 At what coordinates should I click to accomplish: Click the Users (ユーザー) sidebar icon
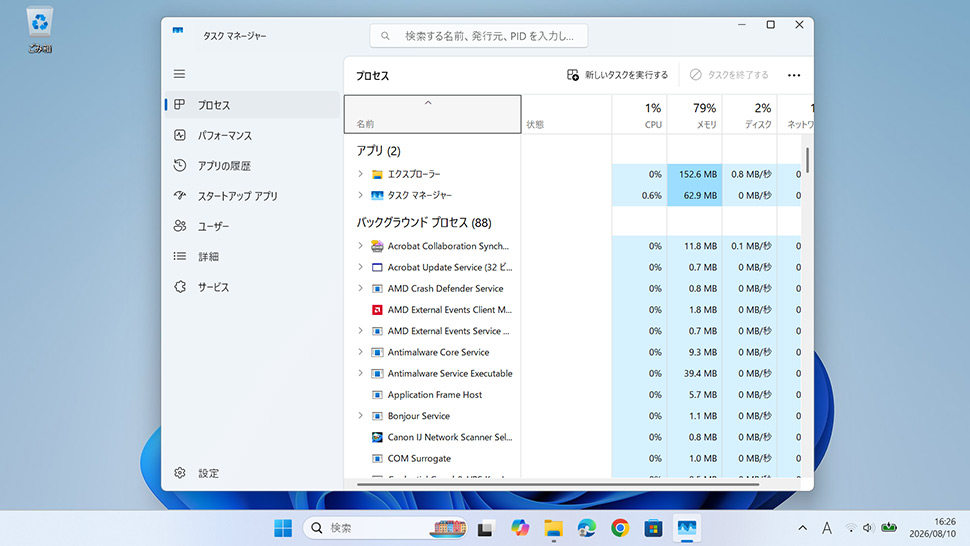(179, 226)
